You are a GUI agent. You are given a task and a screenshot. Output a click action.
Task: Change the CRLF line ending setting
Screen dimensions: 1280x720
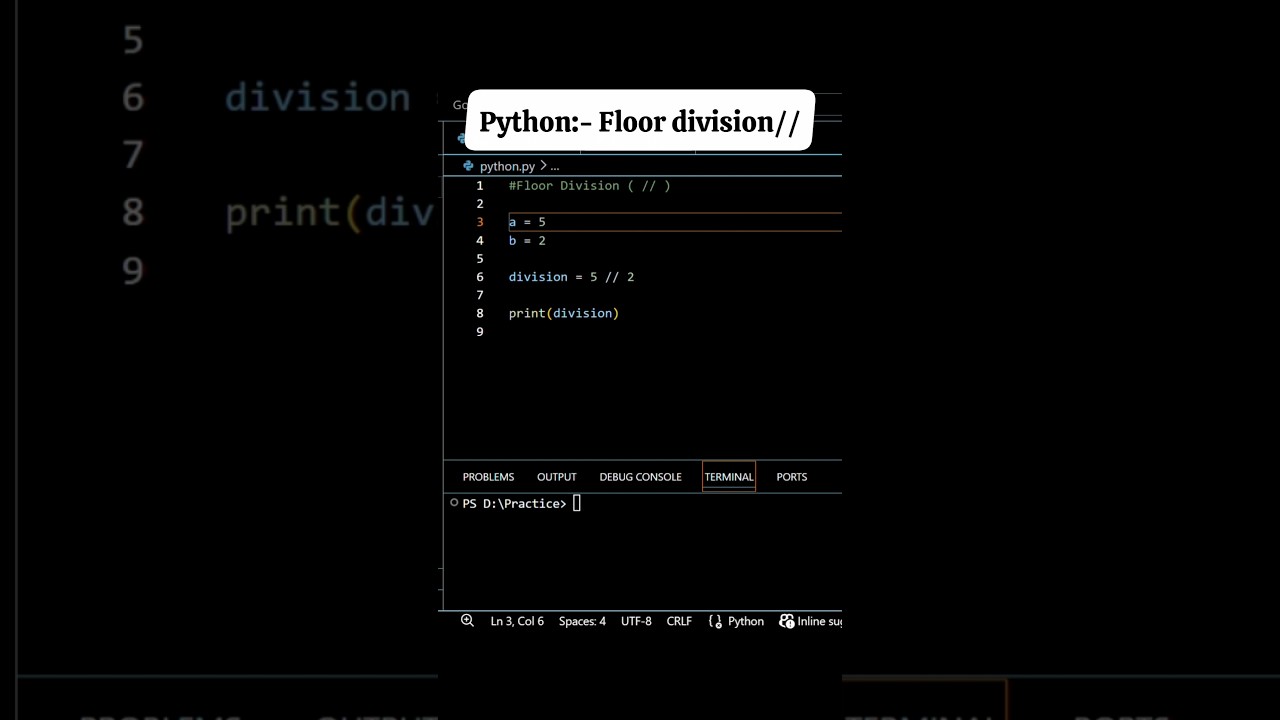(679, 621)
